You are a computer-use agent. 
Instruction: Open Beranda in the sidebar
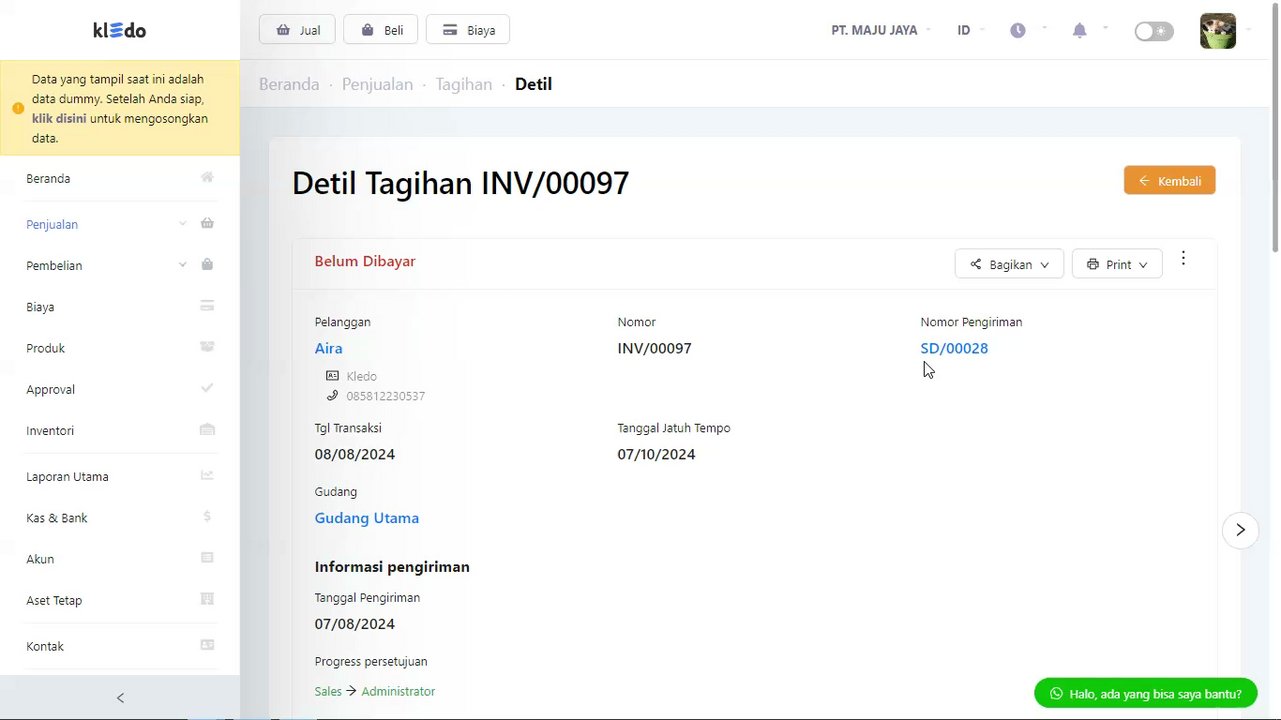[48, 178]
